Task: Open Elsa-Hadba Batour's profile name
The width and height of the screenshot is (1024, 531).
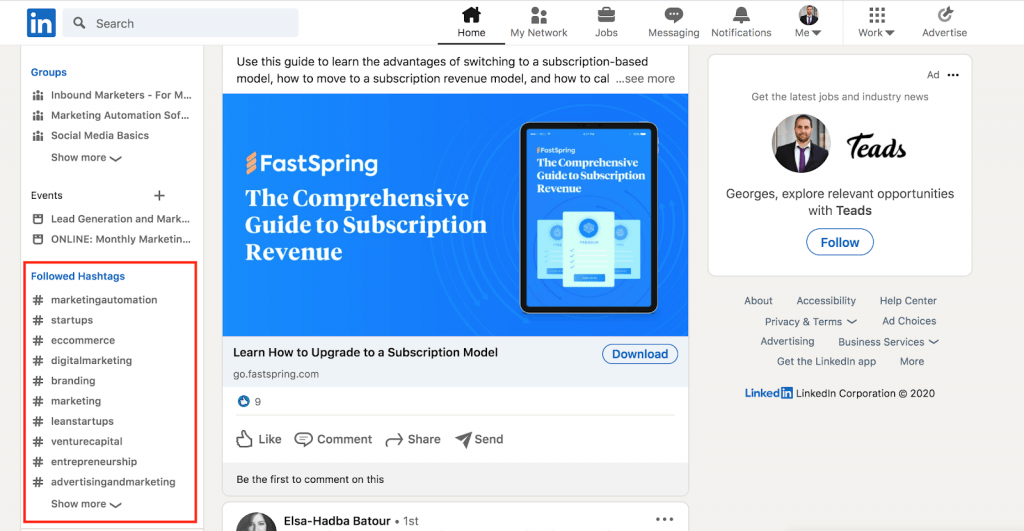Action: tap(337, 521)
